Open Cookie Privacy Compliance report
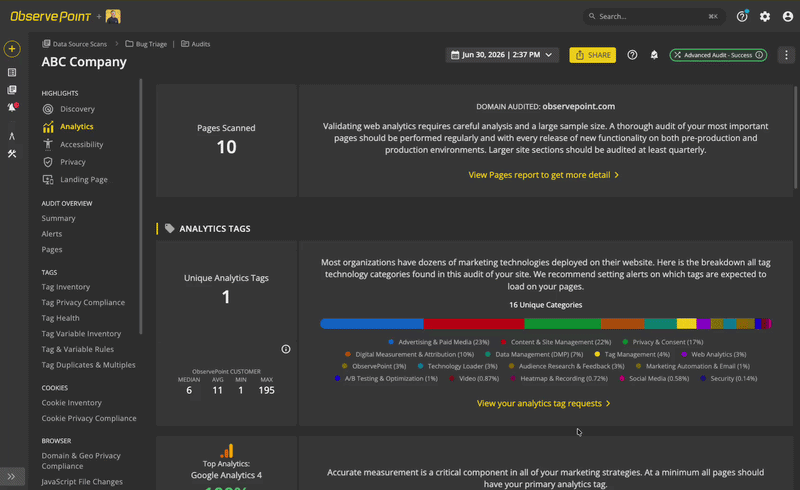Image resolution: width=800 pixels, height=490 pixels. click(89, 419)
